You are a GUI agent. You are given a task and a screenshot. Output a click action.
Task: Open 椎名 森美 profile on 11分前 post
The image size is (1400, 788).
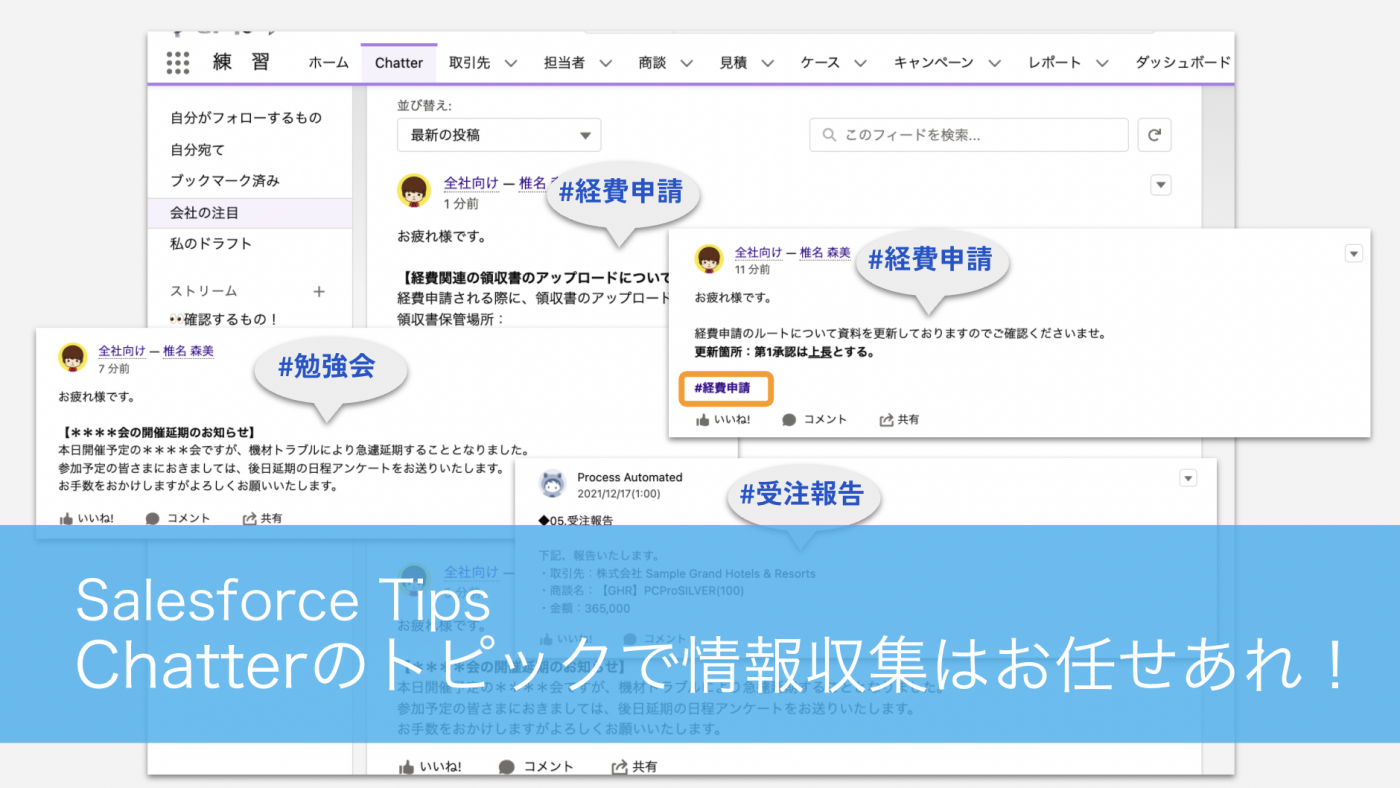point(825,253)
